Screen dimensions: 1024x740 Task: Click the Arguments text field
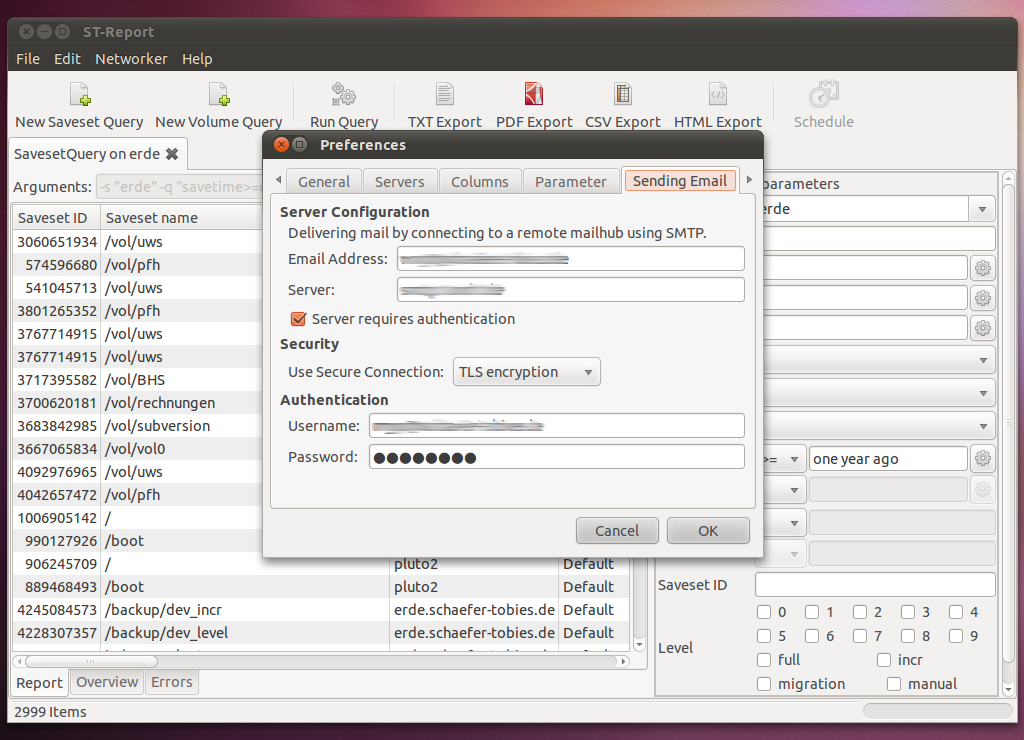(x=179, y=187)
